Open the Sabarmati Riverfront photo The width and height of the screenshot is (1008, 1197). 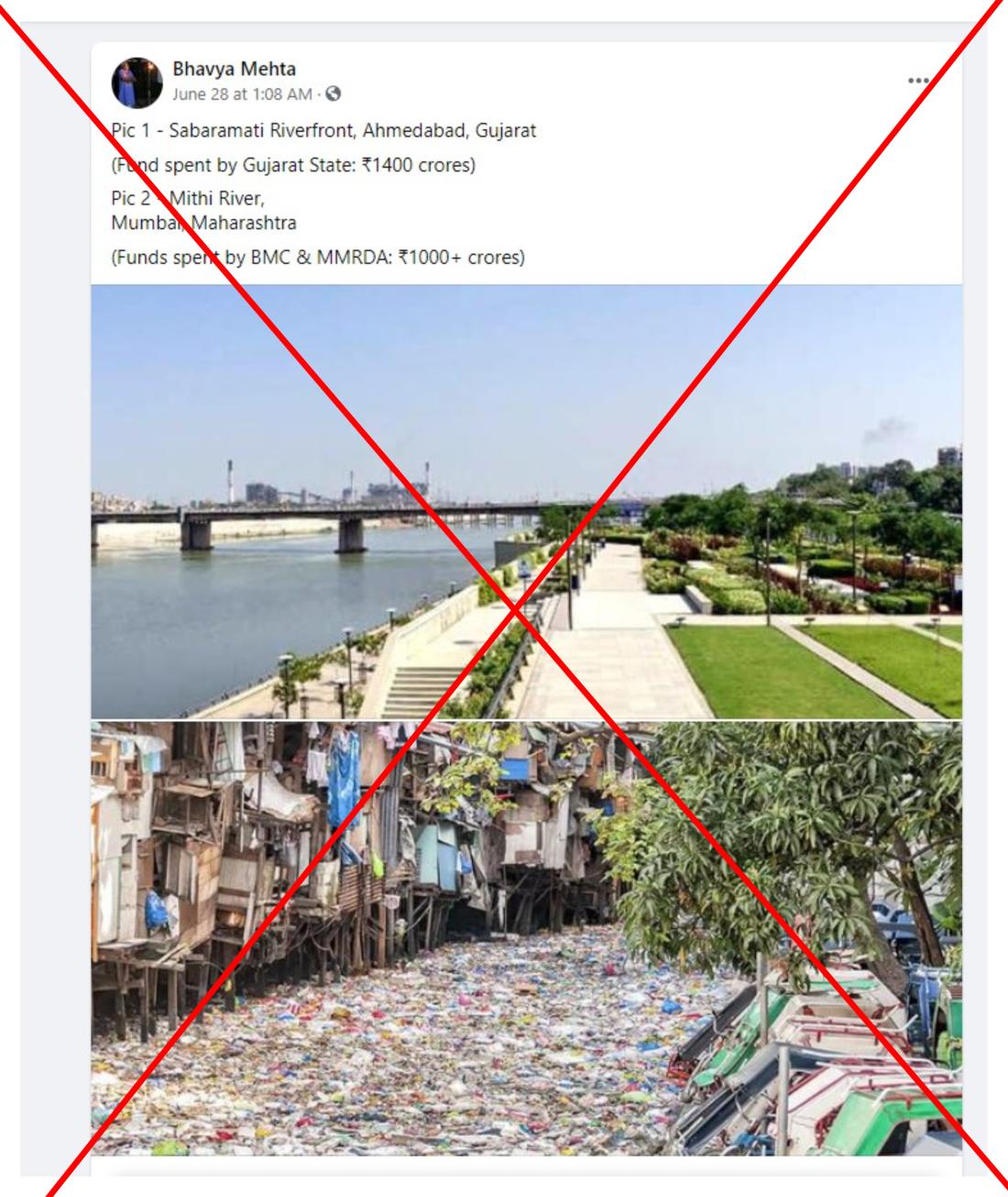pos(527,501)
